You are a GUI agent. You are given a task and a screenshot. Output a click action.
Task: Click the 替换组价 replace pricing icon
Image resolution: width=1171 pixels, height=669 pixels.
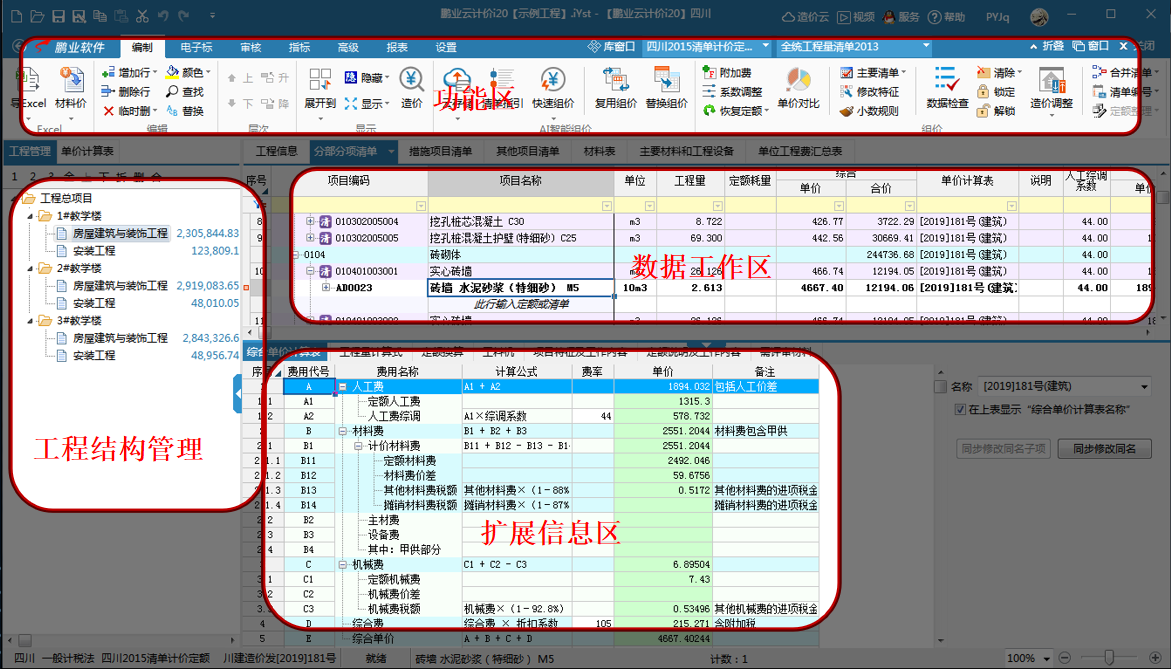coord(666,80)
